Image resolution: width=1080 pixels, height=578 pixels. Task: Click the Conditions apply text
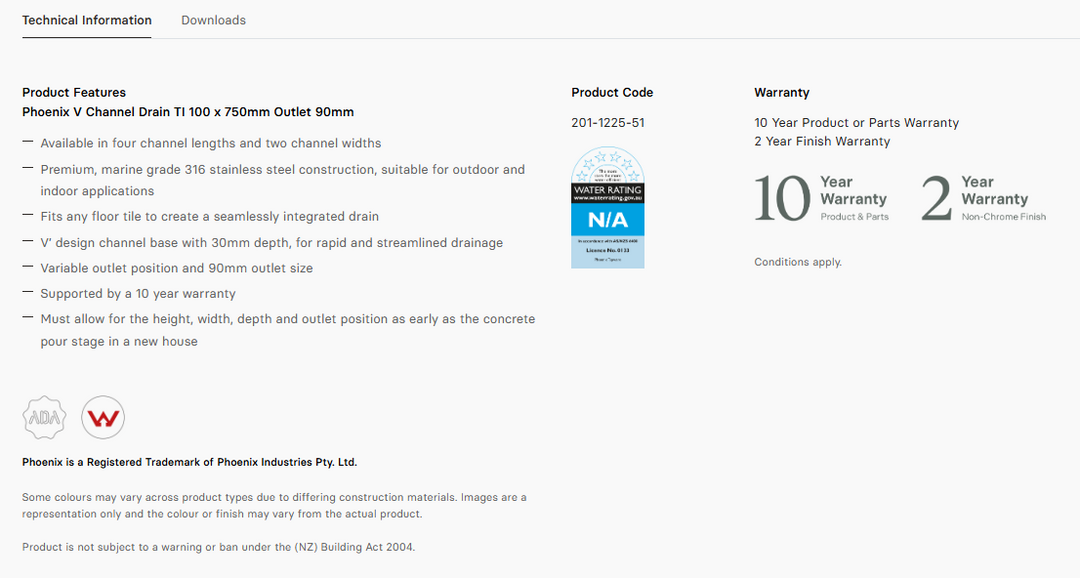(x=798, y=262)
